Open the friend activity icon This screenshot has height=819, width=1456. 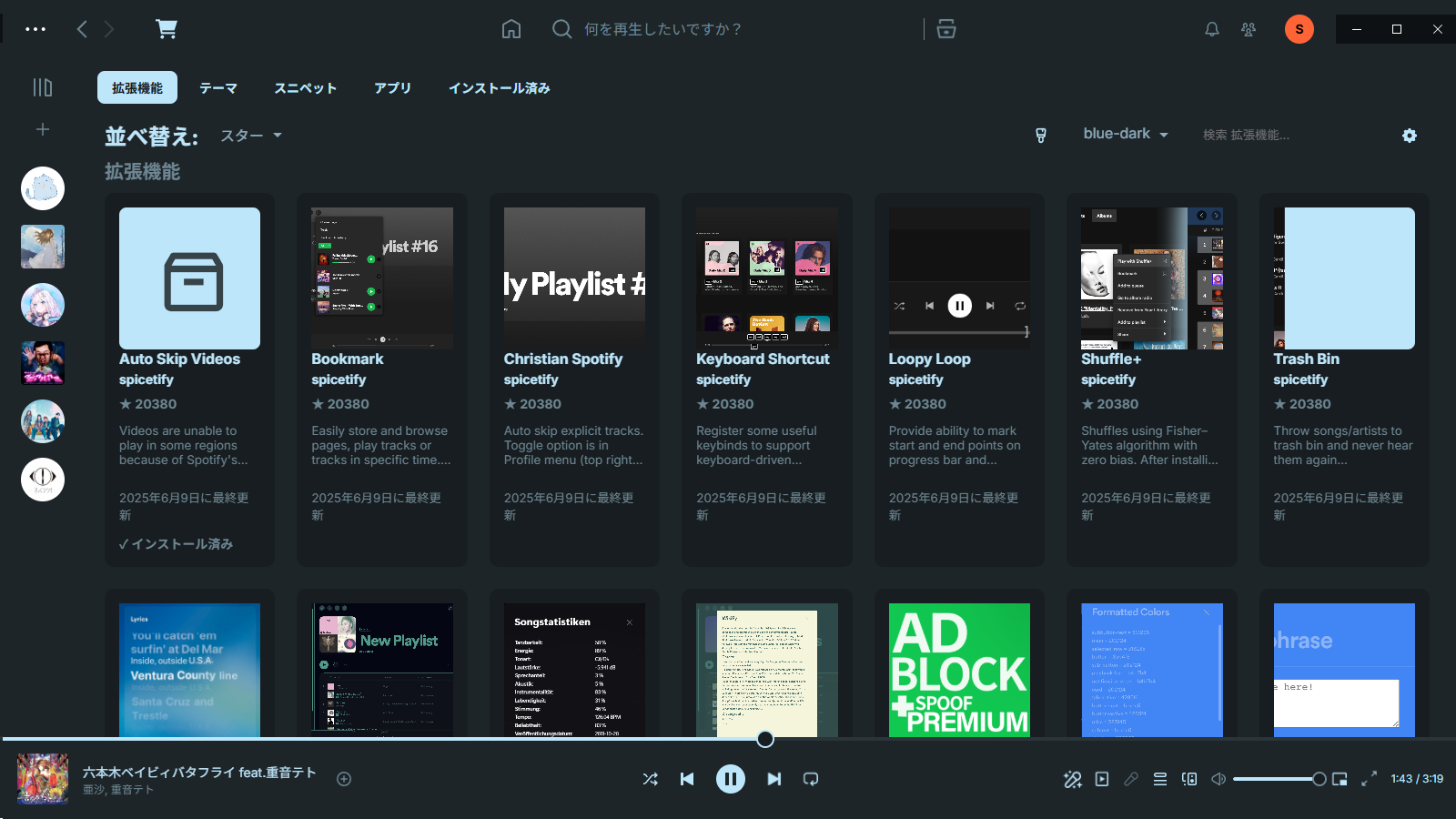tap(1249, 29)
